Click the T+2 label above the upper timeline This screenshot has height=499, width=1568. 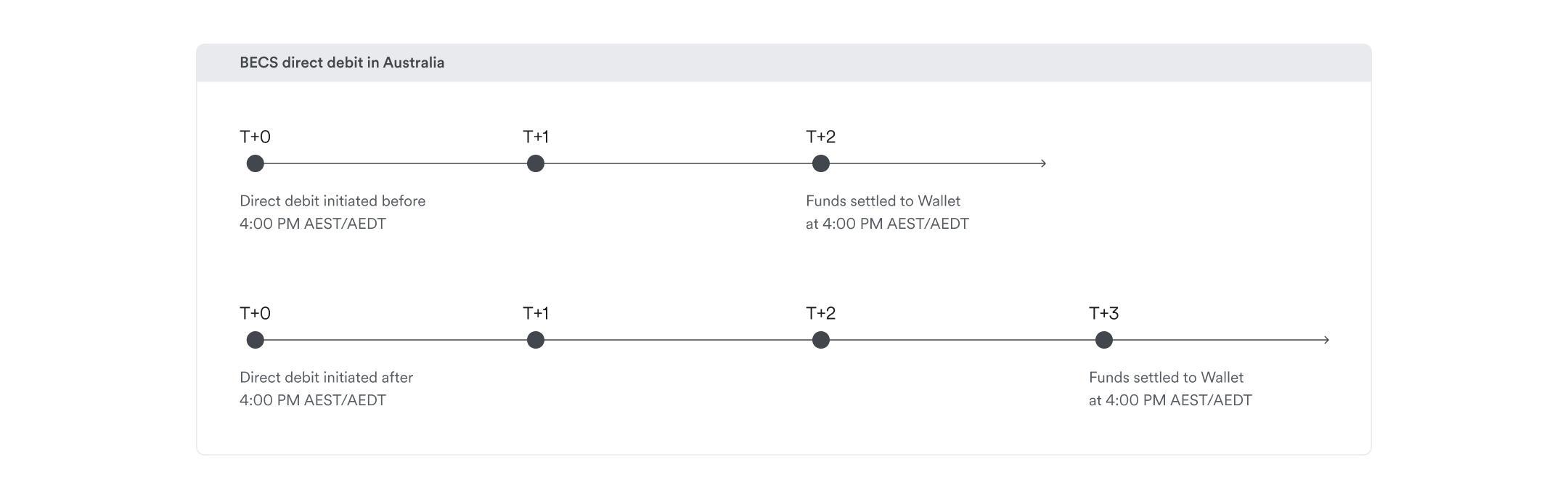(820, 137)
